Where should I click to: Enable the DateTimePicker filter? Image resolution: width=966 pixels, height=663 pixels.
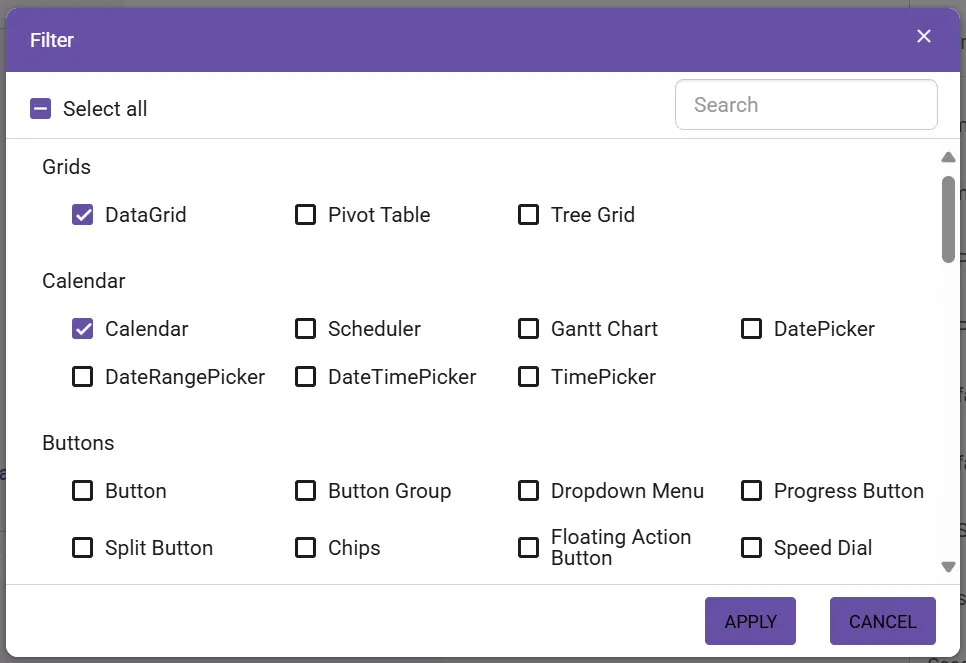pos(305,376)
